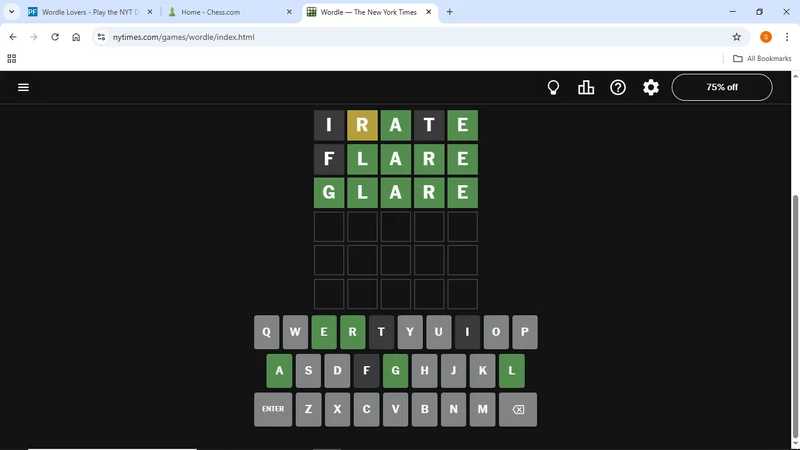
Task: Close the active Wordle New York Times tab
Action: click(429, 12)
